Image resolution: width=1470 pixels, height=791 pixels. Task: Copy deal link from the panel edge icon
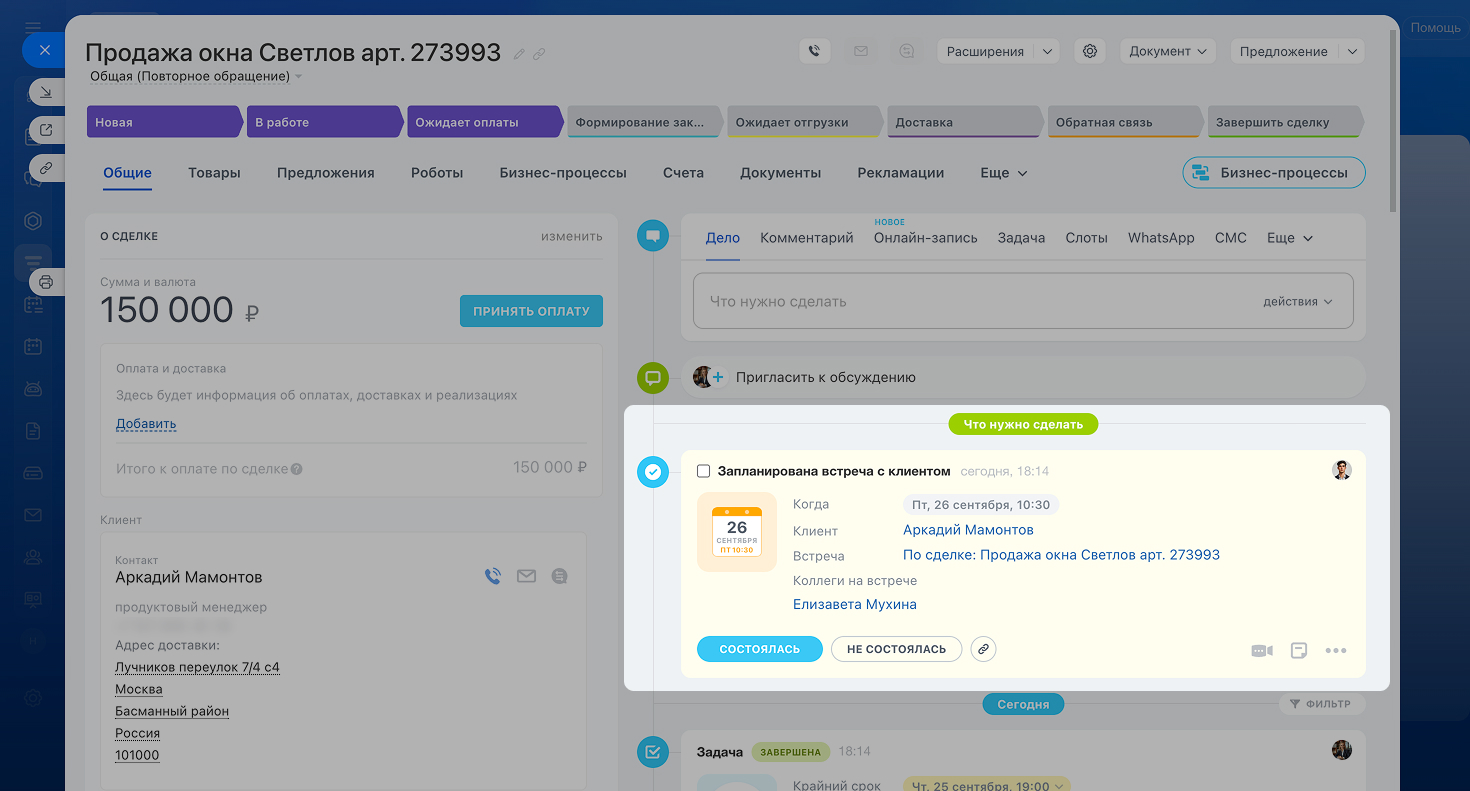coord(45,168)
